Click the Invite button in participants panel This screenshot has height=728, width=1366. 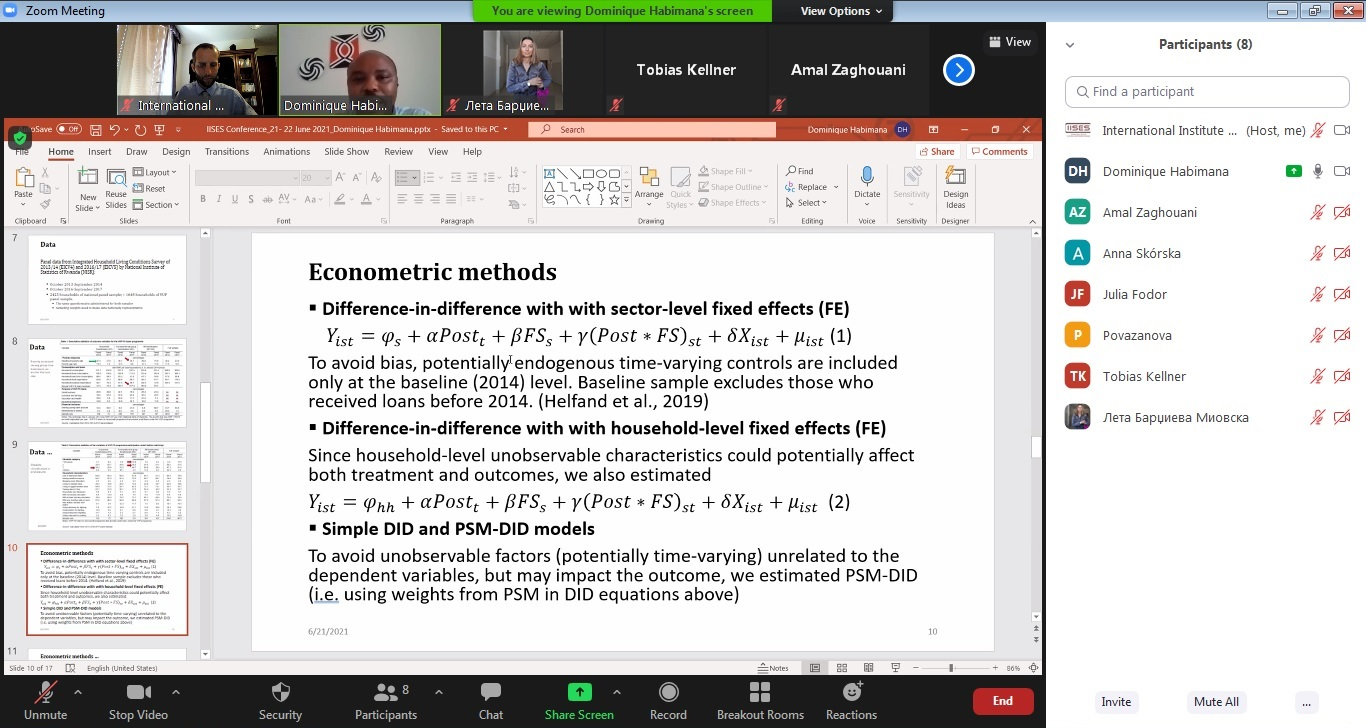point(1116,702)
